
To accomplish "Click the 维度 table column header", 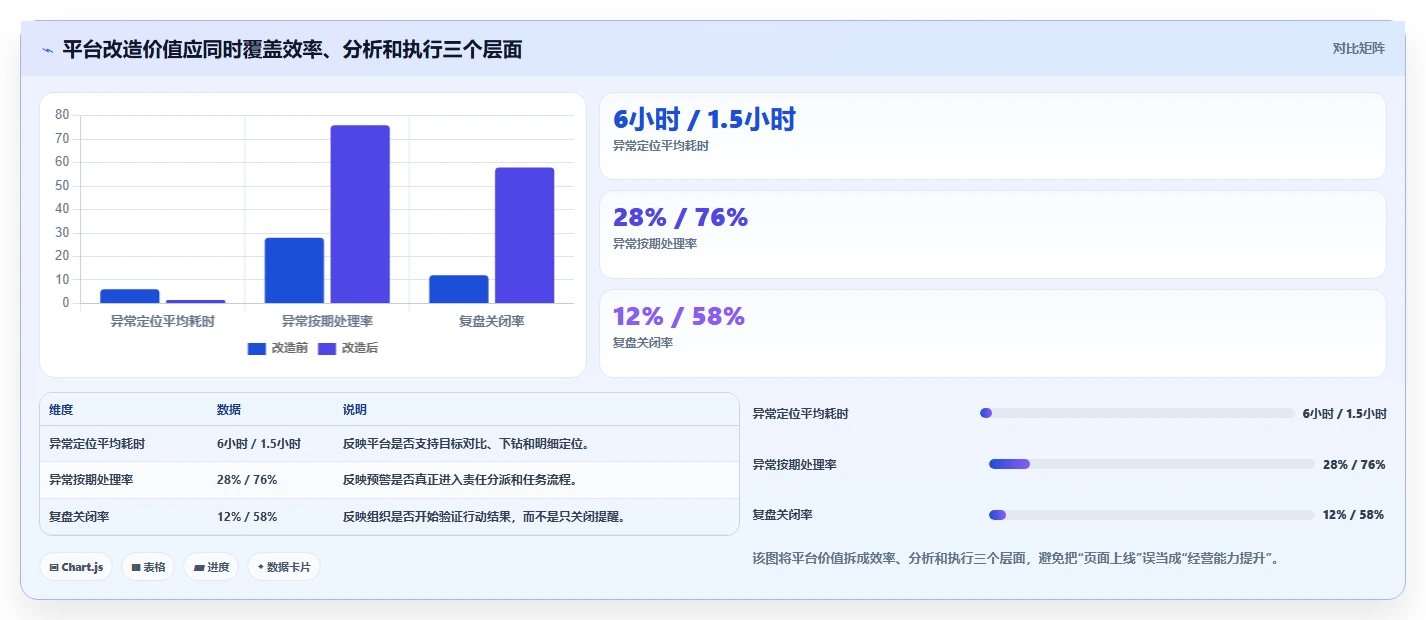I will (61, 410).
